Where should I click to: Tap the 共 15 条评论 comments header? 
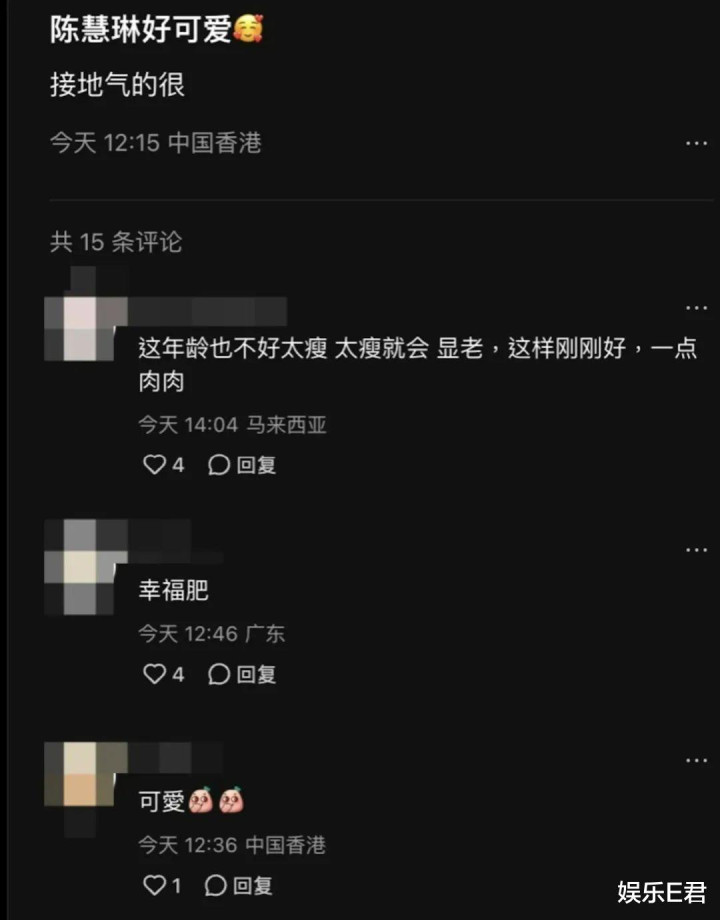(x=116, y=242)
